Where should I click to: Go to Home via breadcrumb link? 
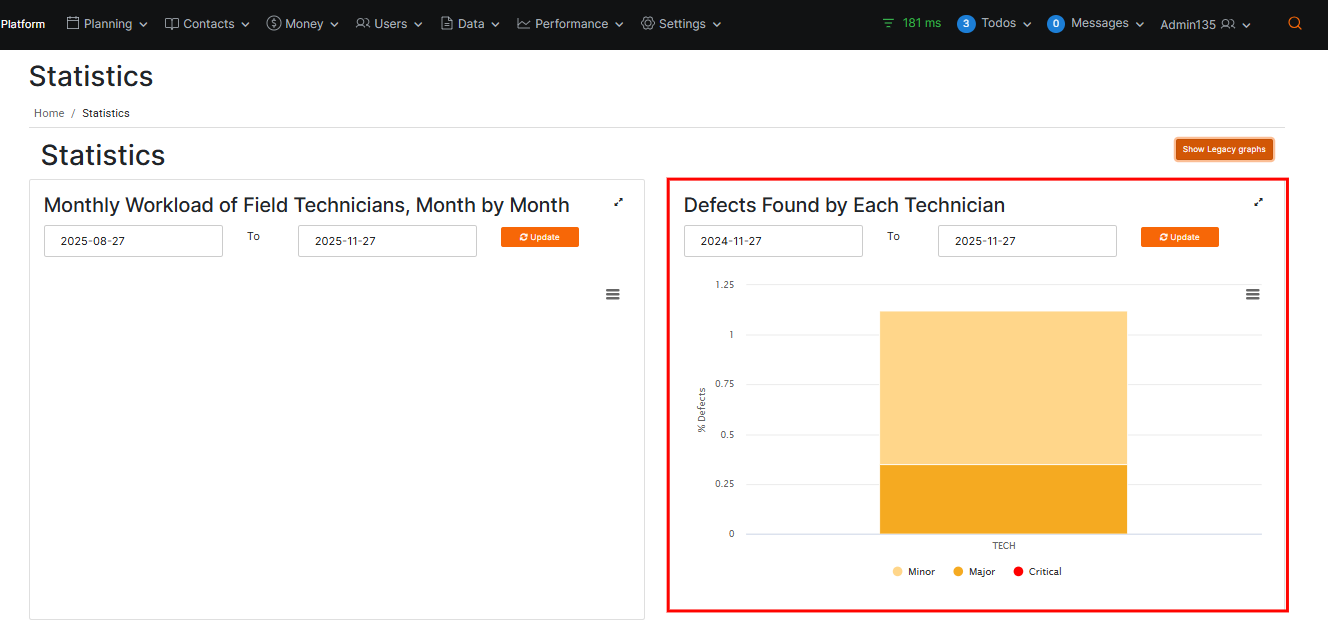[49, 113]
